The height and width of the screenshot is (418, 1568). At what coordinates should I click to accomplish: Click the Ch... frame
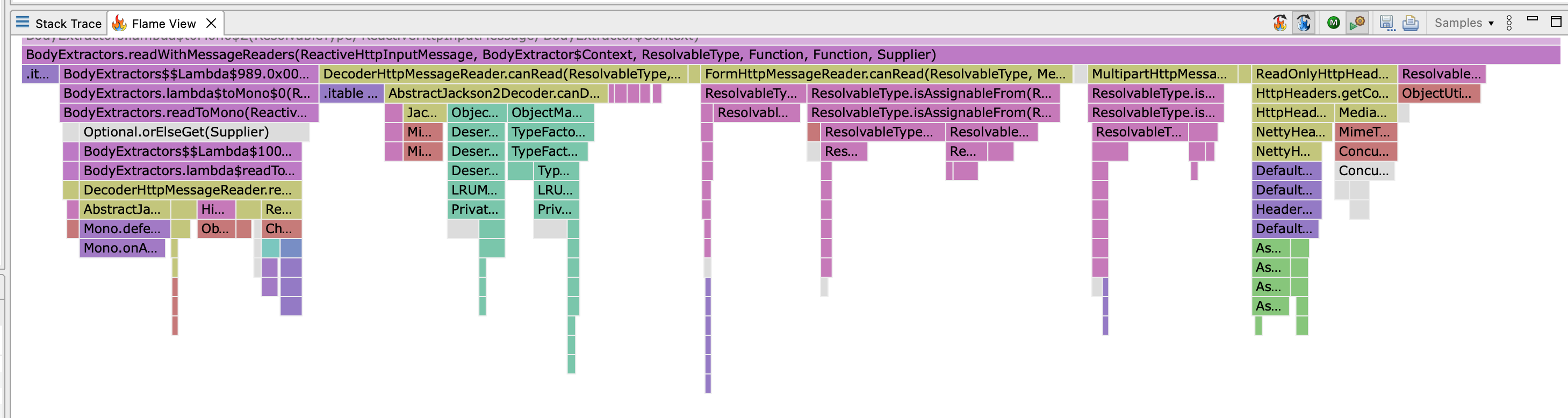pos(281,229)
